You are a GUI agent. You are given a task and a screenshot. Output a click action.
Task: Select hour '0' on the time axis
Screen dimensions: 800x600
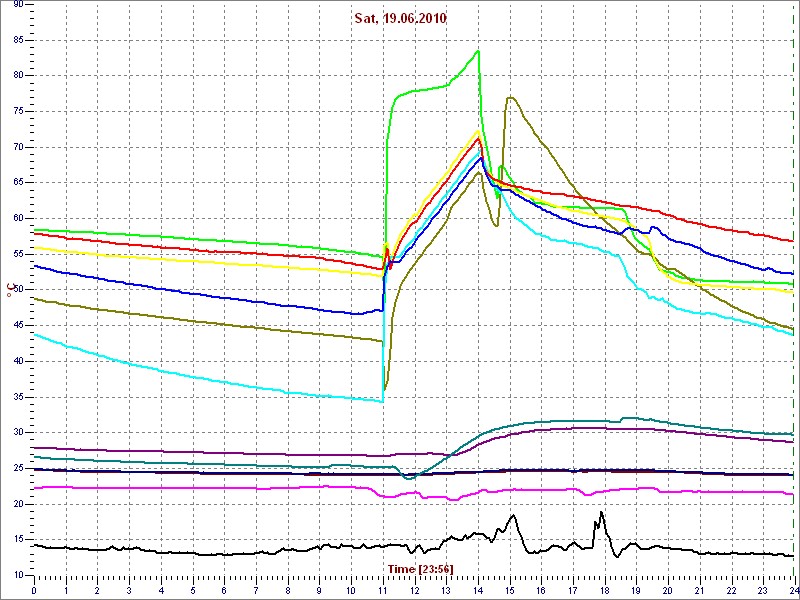pyautogui.click(x=34, y=590)
